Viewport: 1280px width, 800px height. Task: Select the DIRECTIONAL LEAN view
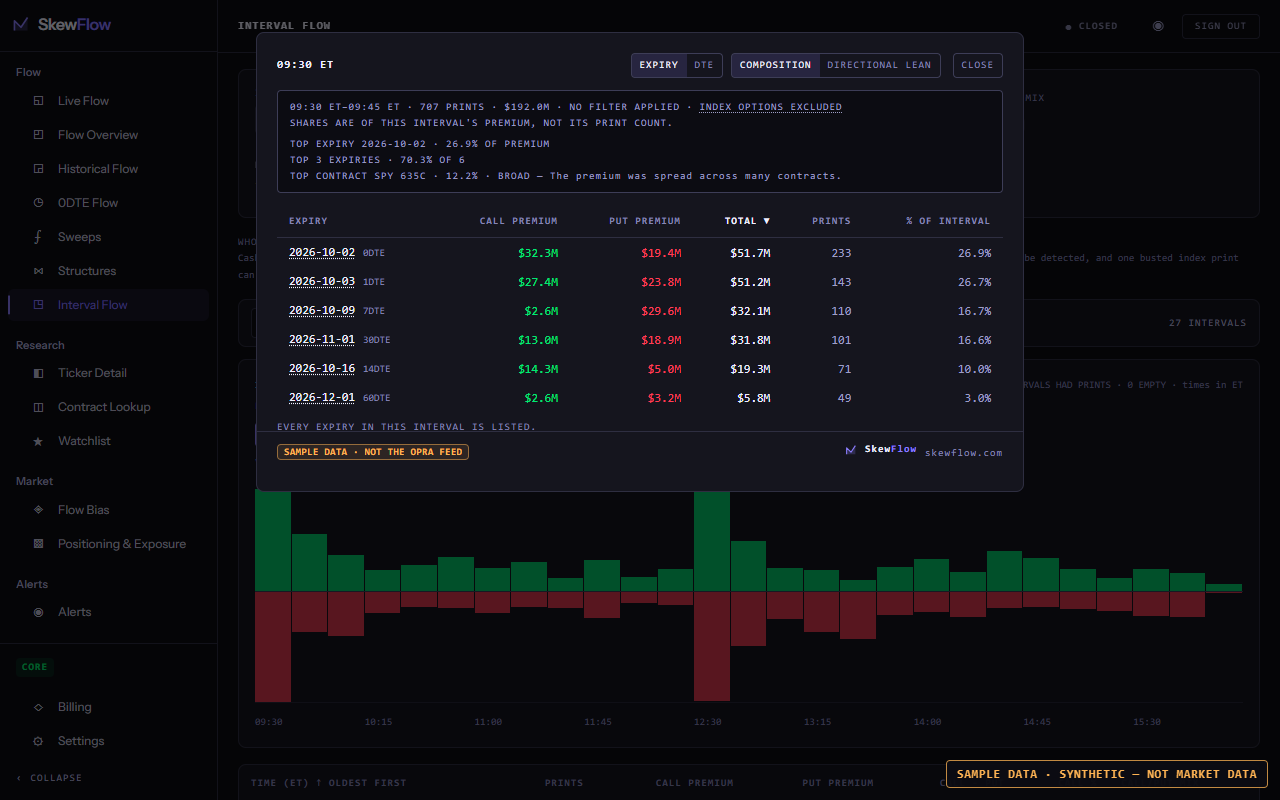[879, 65]
